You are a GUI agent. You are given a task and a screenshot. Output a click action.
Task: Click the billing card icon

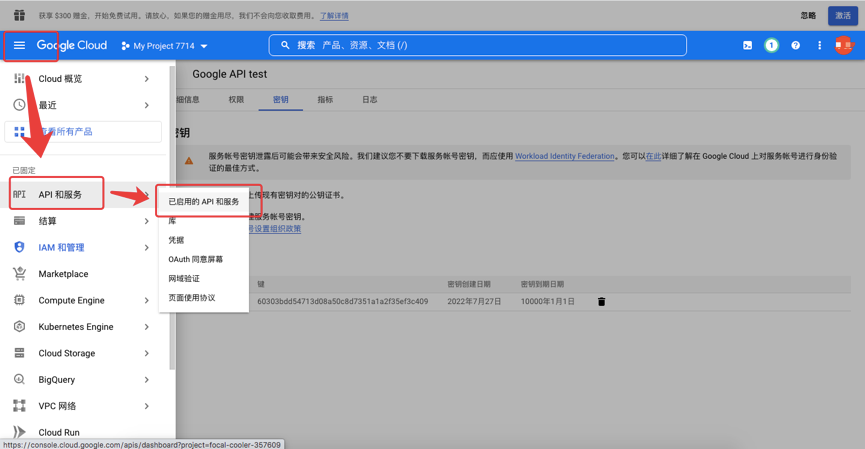pyautogui.click(x=19, y=221)
